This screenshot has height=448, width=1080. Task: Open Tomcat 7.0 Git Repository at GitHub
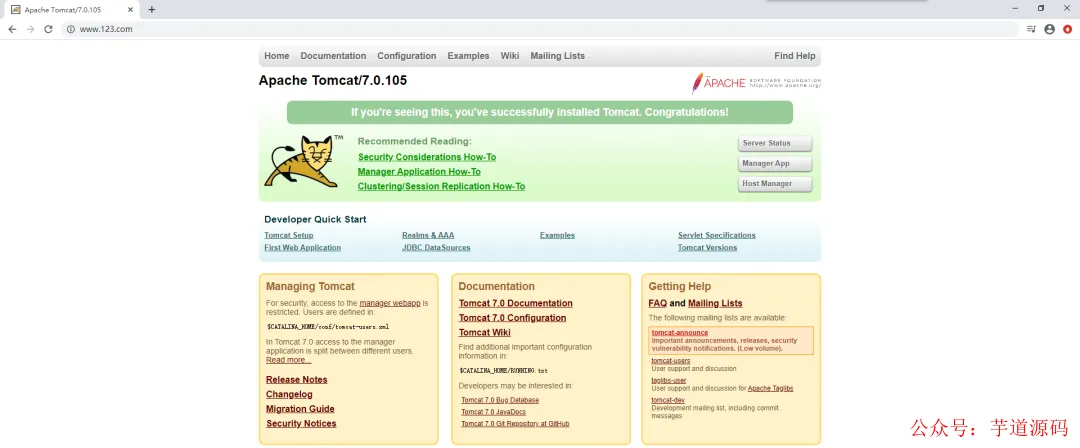515,423
